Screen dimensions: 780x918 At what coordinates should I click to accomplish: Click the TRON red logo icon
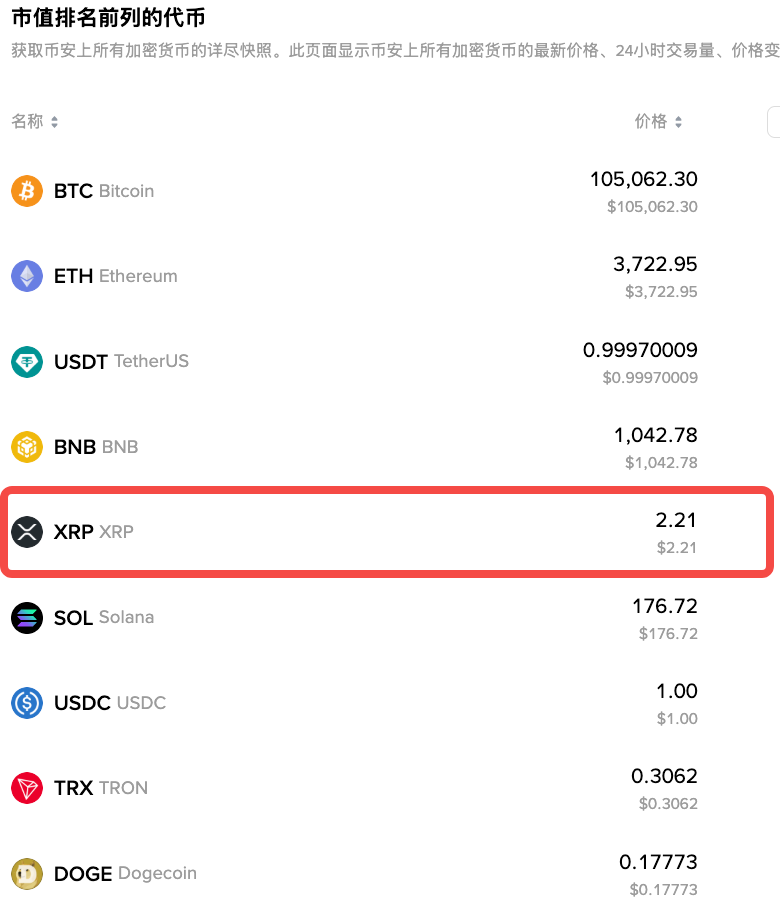(26, 788)
